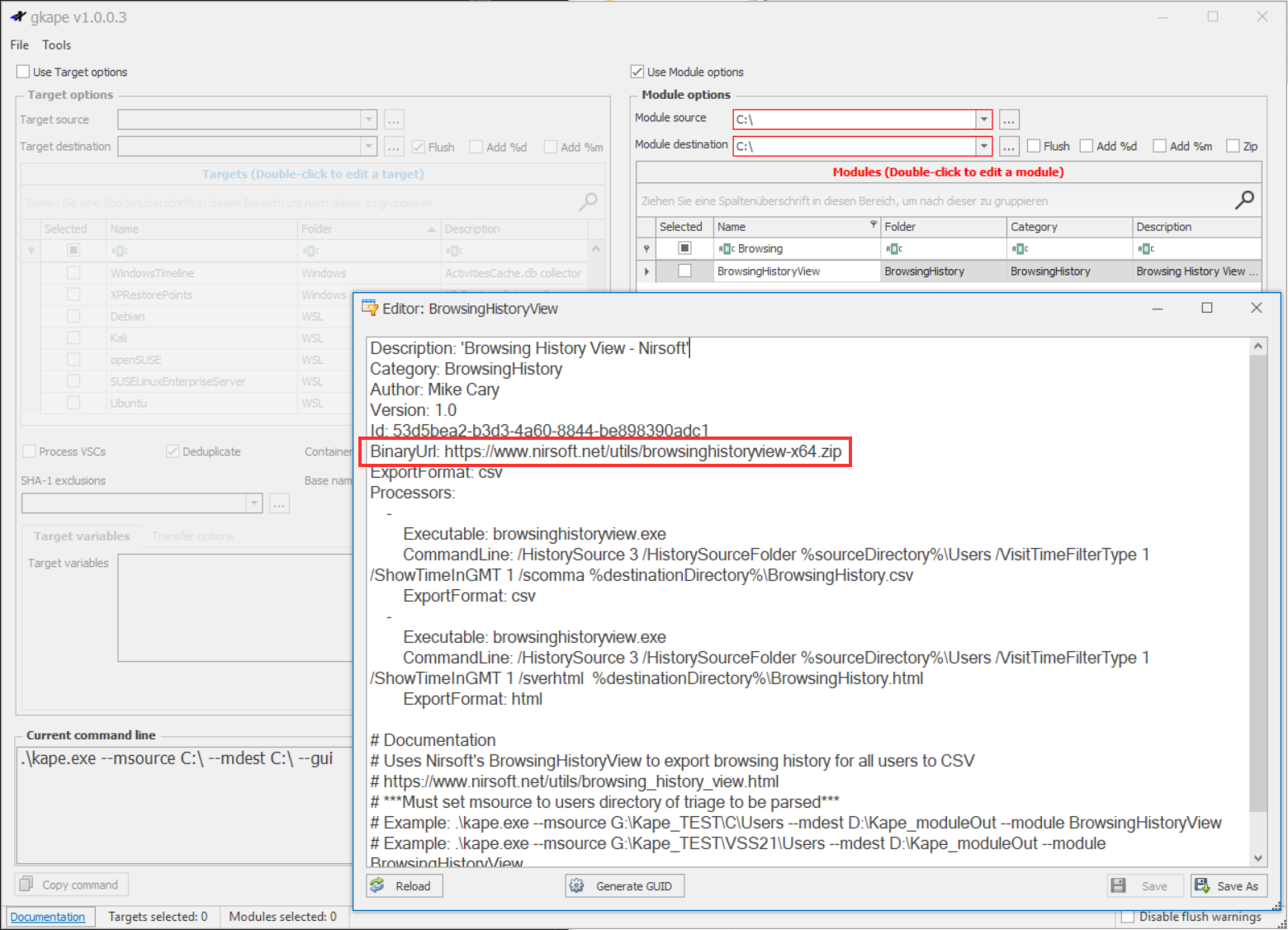Enable Use Target options checkbox
This screenshot has width=1288, height=930.
[23, 72]
